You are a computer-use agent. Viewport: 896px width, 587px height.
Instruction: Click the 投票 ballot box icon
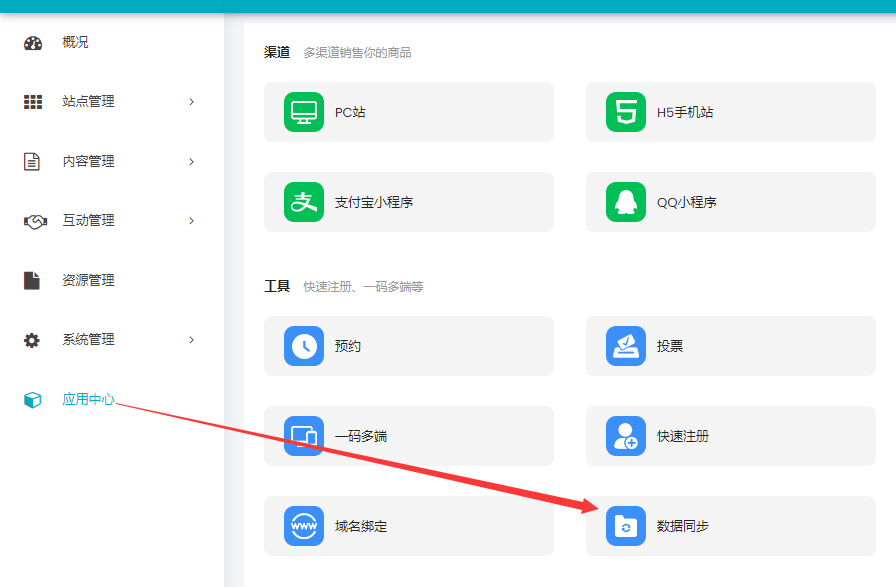click(626, 346)
